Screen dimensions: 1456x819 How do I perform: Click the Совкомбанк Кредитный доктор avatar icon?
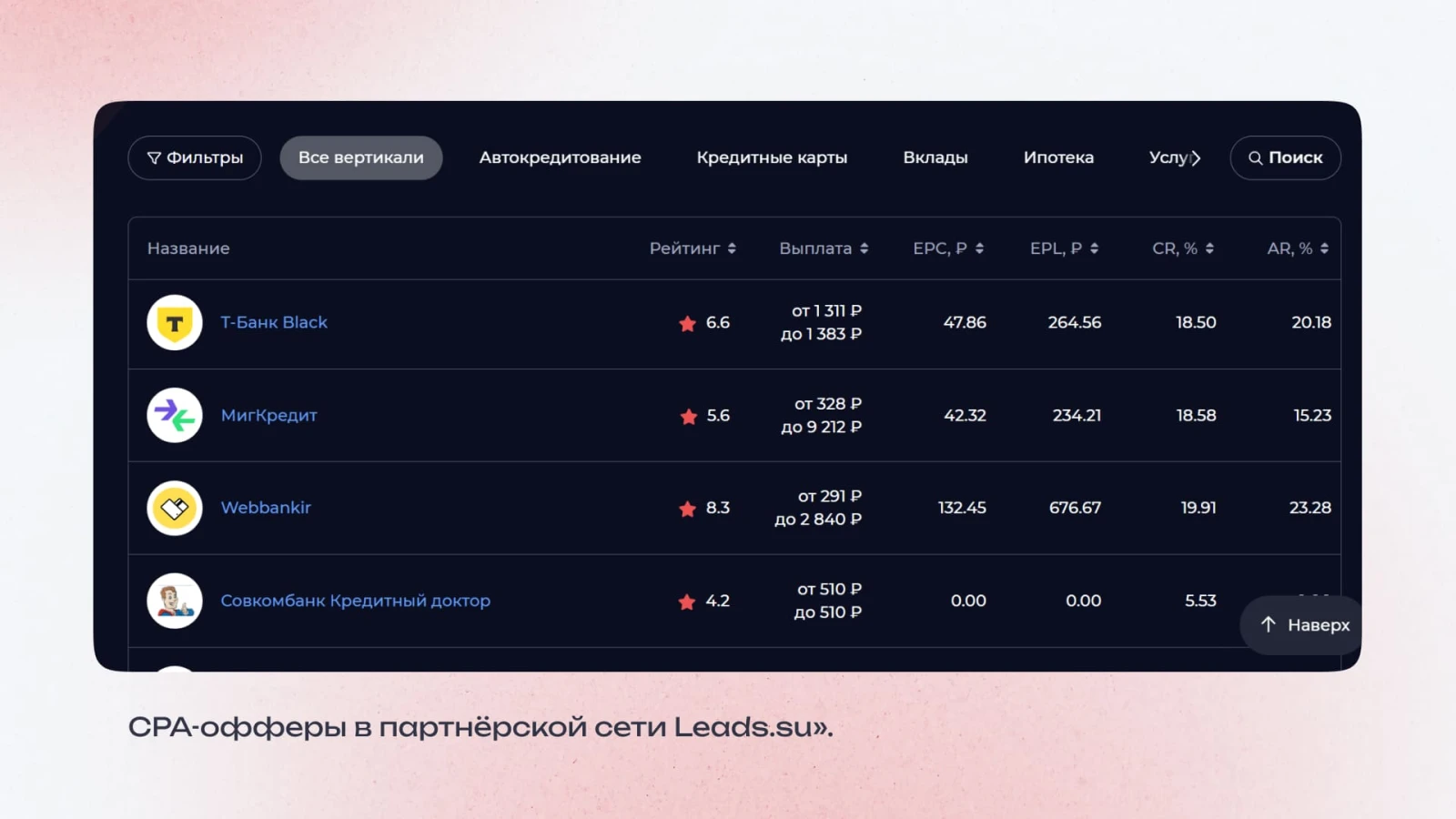[x=174, y=600]
